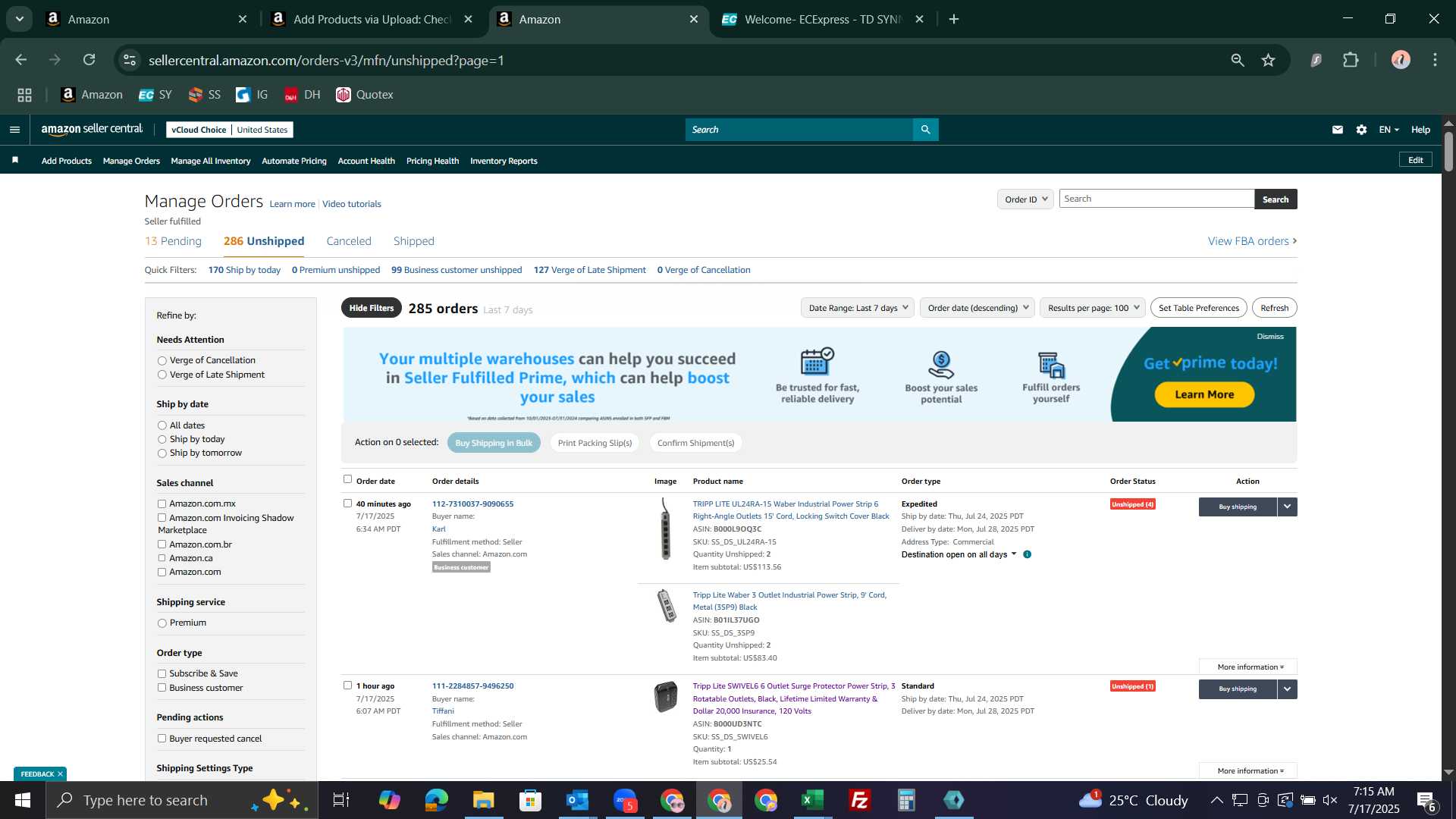This screenshot has height=819, width=1456.
Task: Open the Date Range Last 7 days dropdown
Action: coord(857,308)
